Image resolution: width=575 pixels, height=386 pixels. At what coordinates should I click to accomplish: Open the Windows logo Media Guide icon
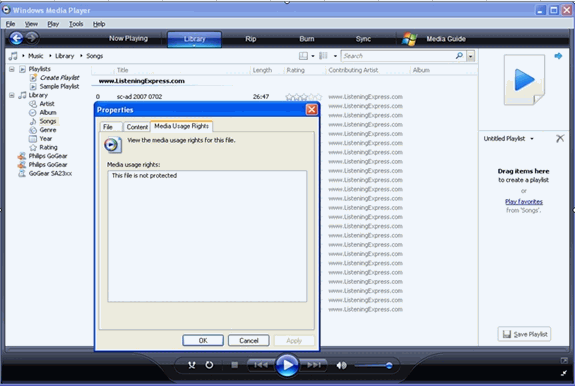pos(409,39)
